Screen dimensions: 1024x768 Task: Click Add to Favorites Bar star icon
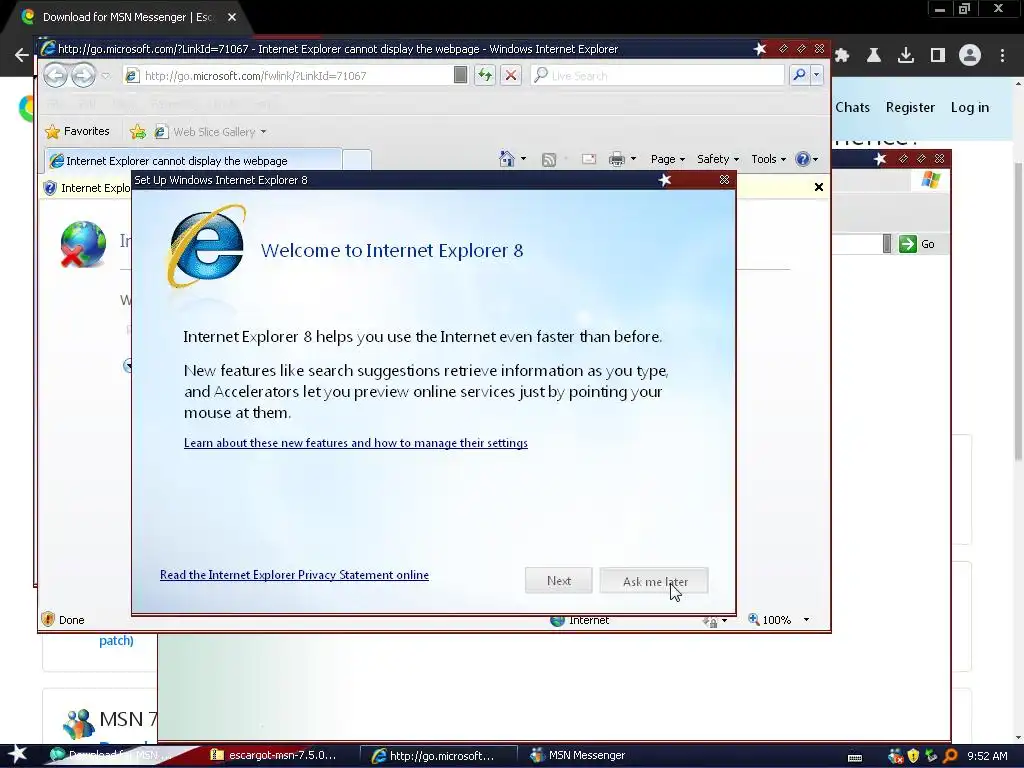point(138,132)
